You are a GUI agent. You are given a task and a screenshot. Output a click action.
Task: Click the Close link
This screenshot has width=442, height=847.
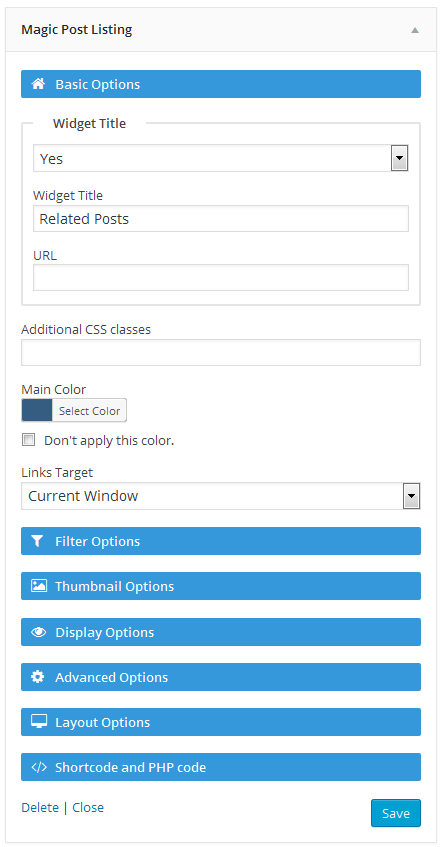click(88, 808)
